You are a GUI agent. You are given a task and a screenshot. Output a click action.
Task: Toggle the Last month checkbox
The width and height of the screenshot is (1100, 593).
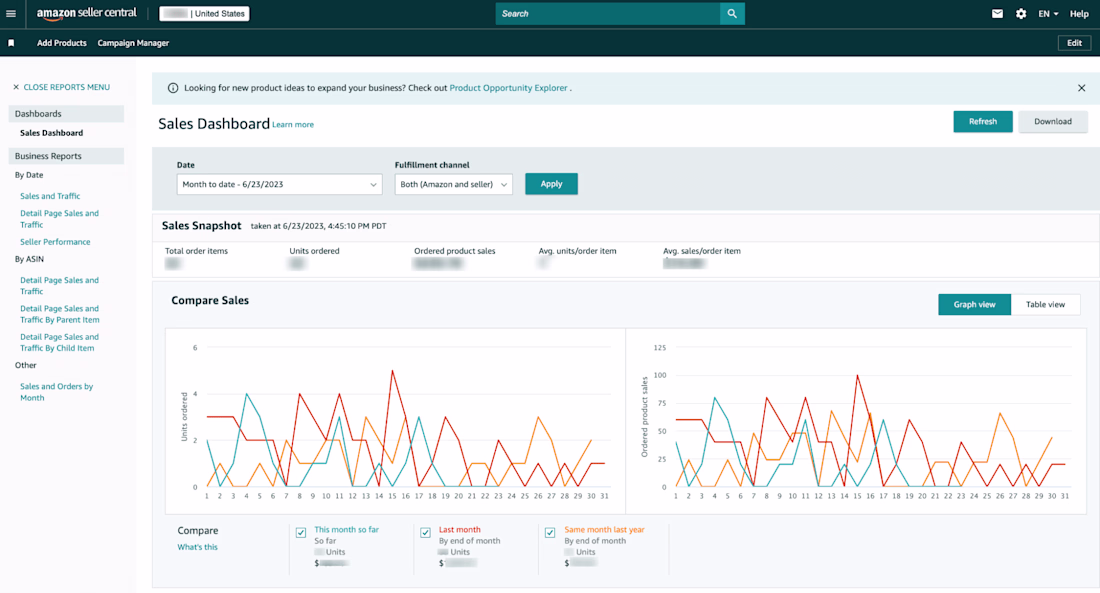tap(425, 533)
